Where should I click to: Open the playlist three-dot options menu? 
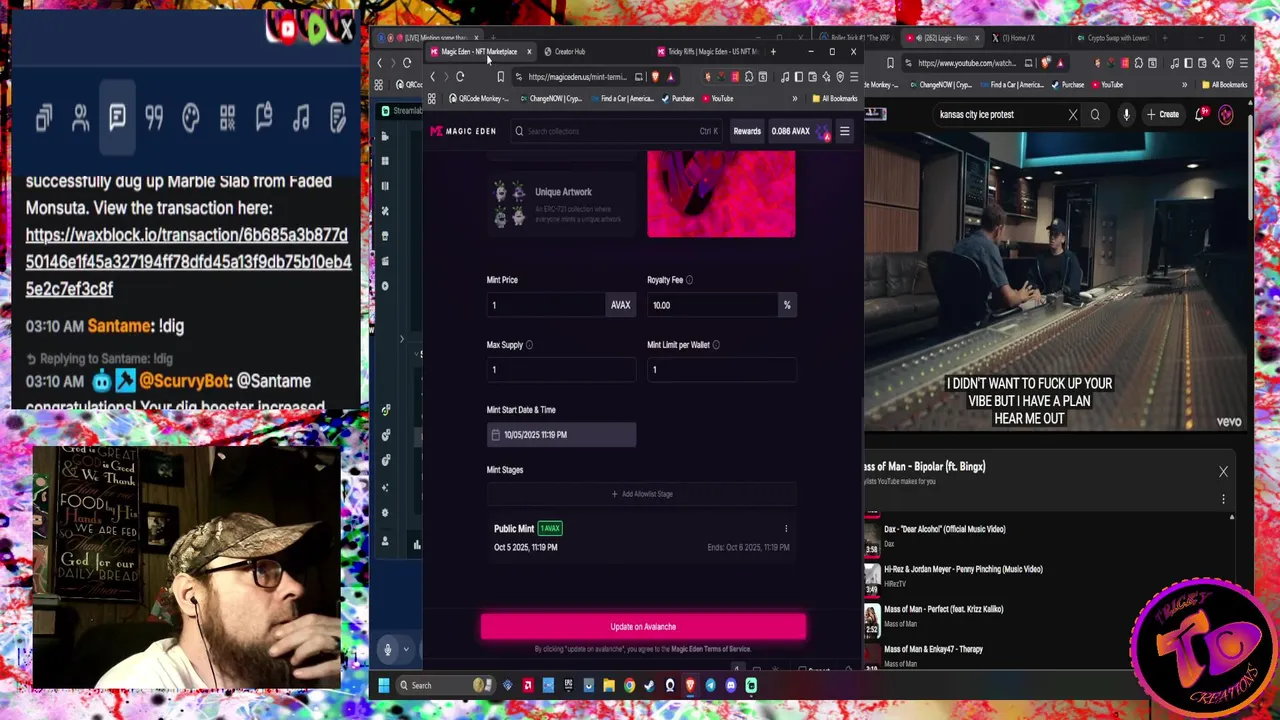coord(1223,499)
